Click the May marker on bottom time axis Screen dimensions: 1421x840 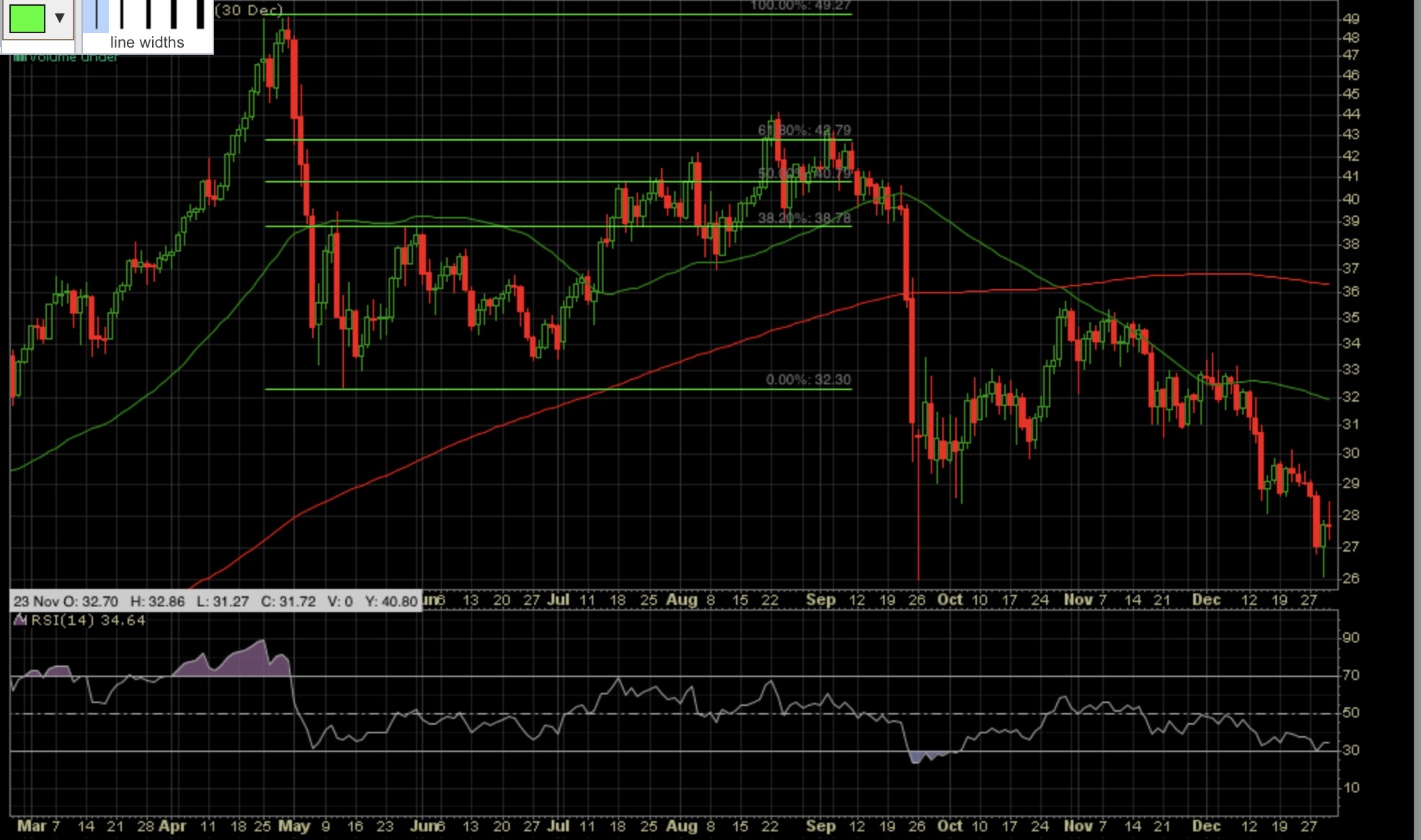[x=293, y=826]
